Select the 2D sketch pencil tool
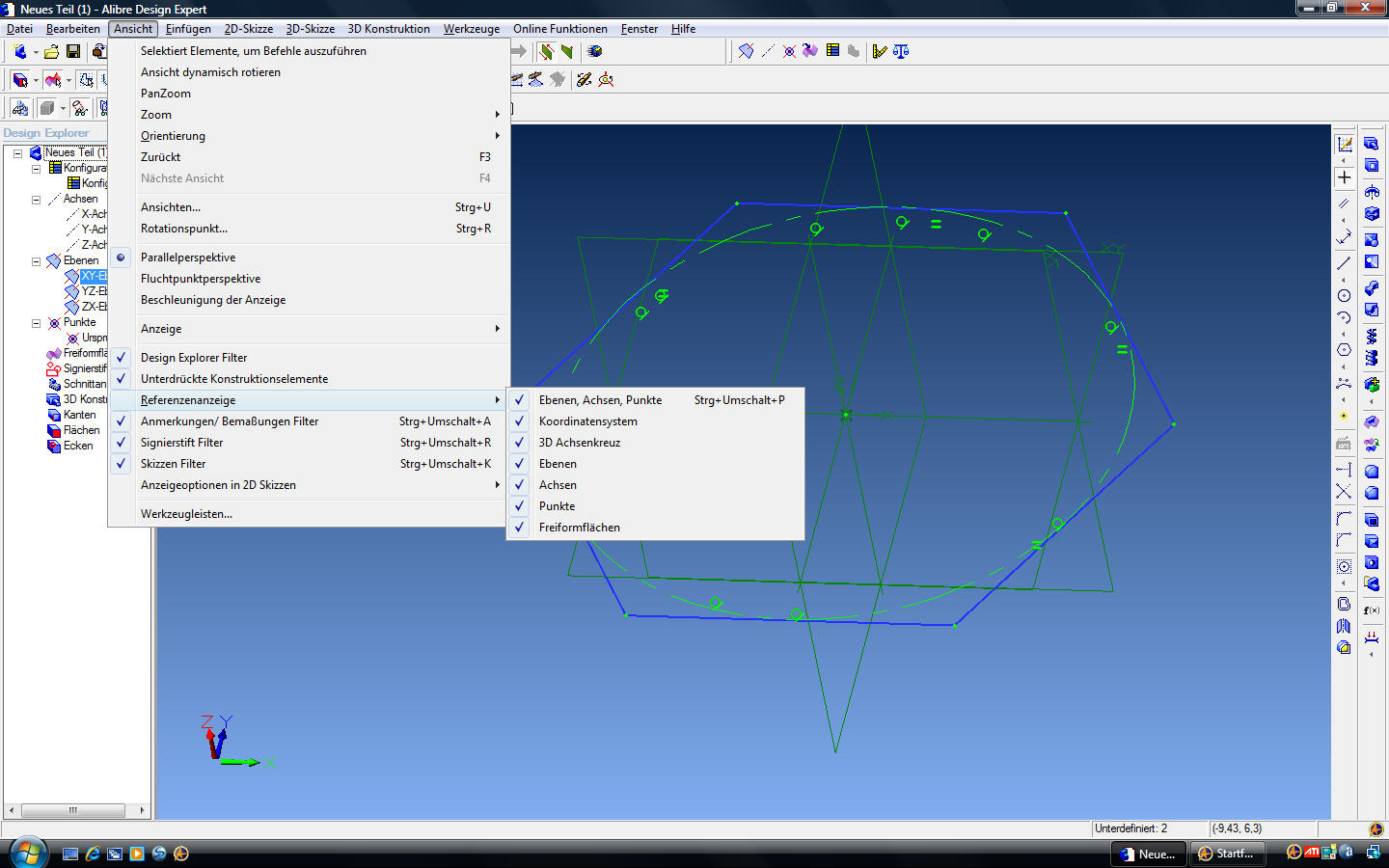Viewport: 1389px width, 868px height. (1345, 145)
